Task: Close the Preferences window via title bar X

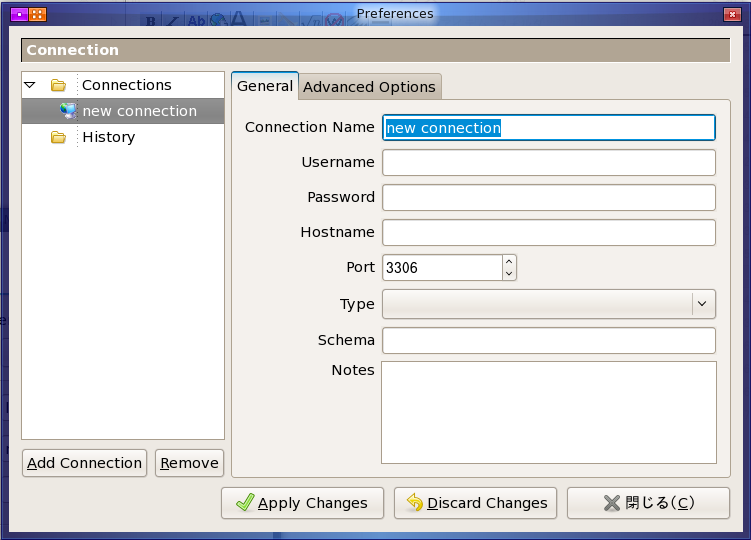Action: click(x=732, y=14)
